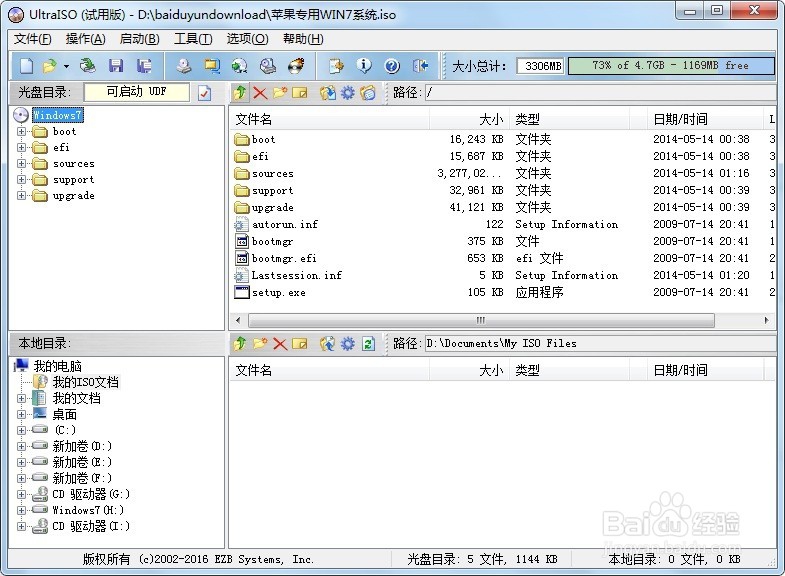The width and height of the screenshot is (785, 576).
Task: Expand the efi folder in disc tree
Action: (21, 148)
